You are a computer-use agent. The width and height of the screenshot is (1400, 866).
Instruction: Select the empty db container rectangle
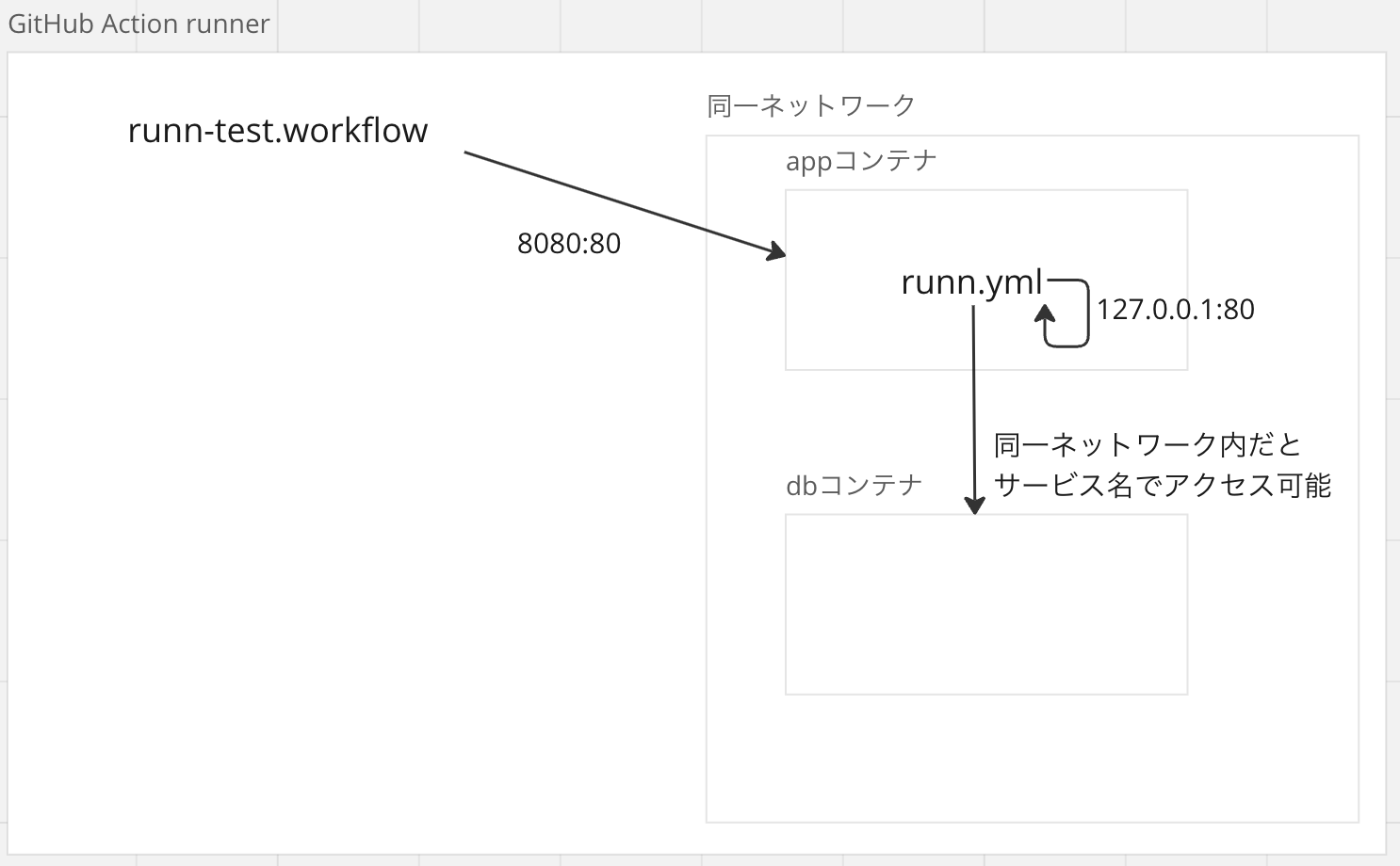[x=986, y=604]
